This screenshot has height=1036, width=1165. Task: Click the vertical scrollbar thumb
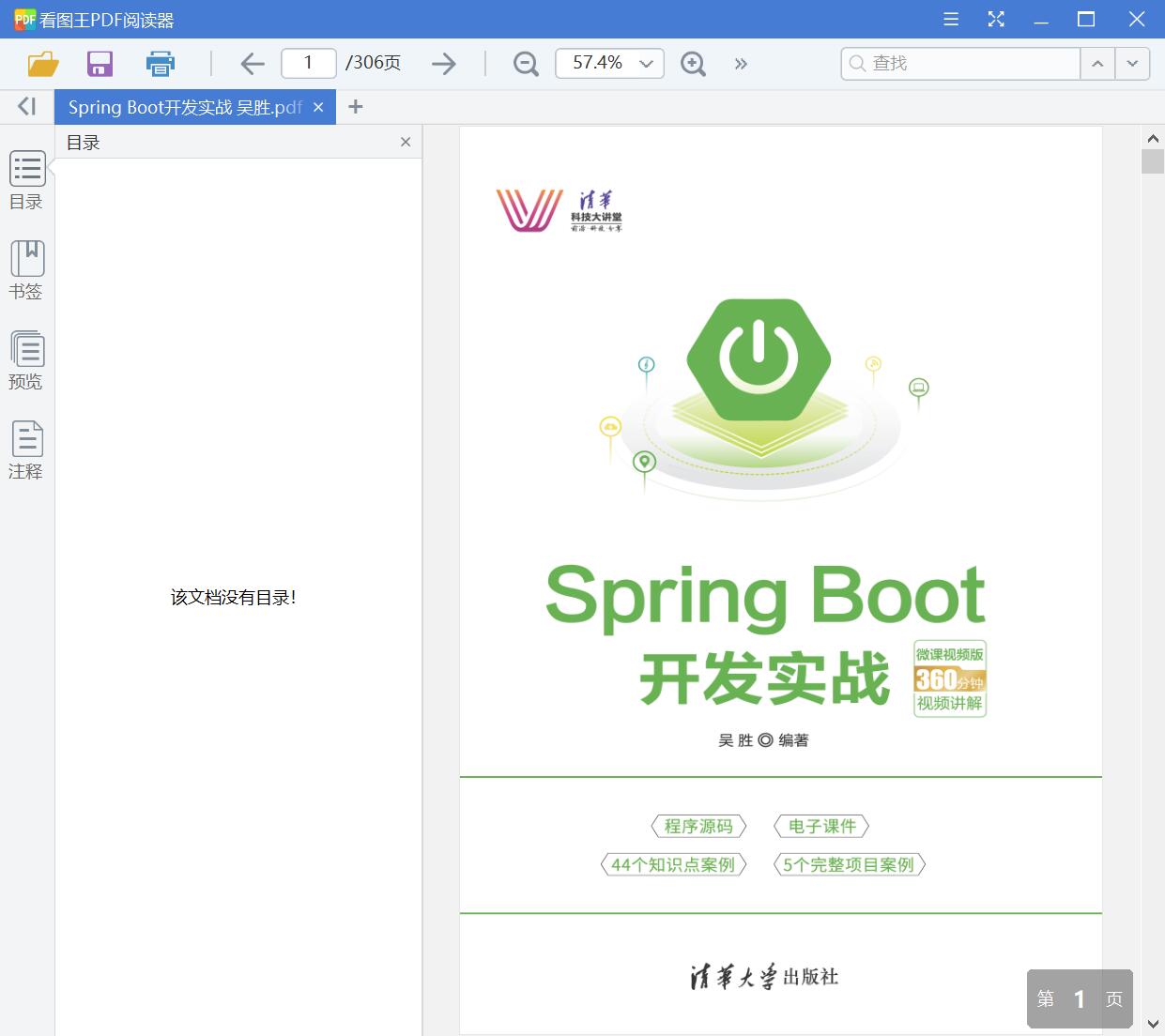coord(1153,160)
